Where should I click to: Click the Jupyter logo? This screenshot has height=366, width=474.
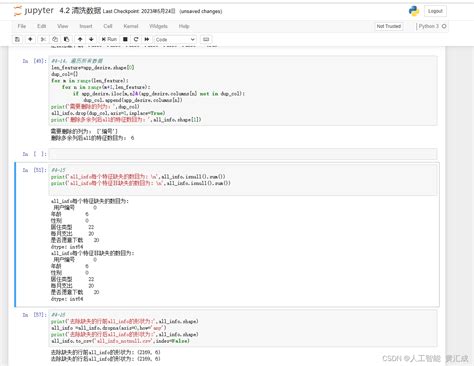(x=33, y=11)
